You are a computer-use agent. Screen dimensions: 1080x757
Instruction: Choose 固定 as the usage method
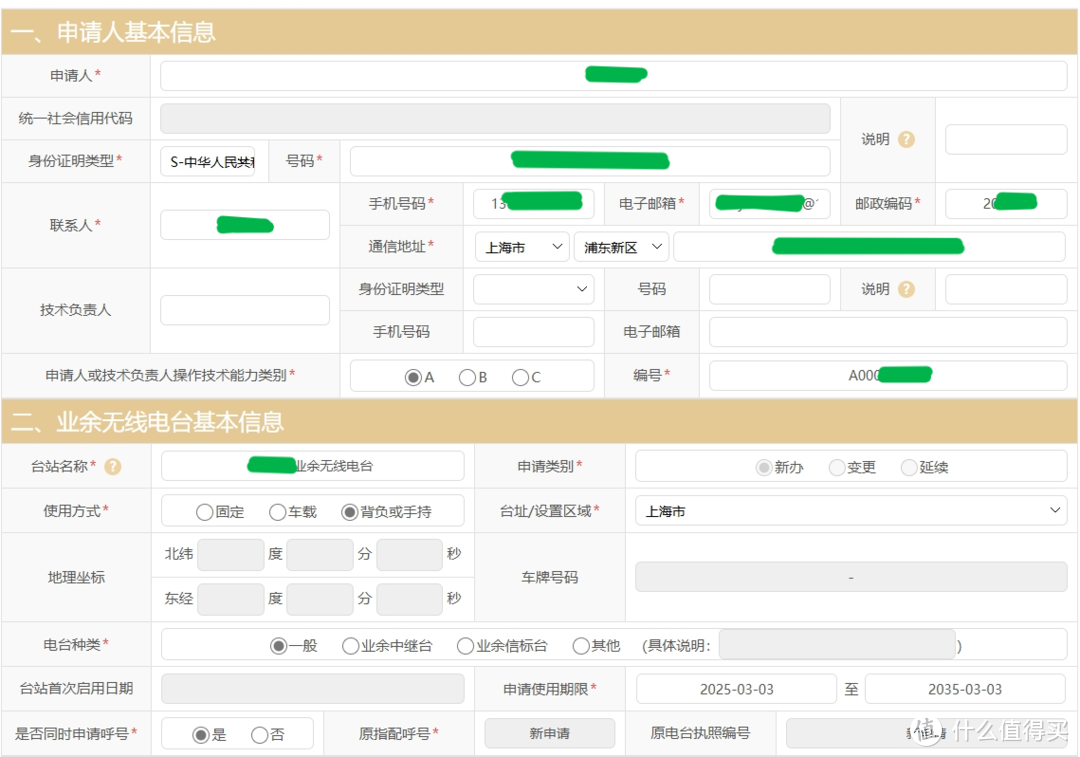204,511
